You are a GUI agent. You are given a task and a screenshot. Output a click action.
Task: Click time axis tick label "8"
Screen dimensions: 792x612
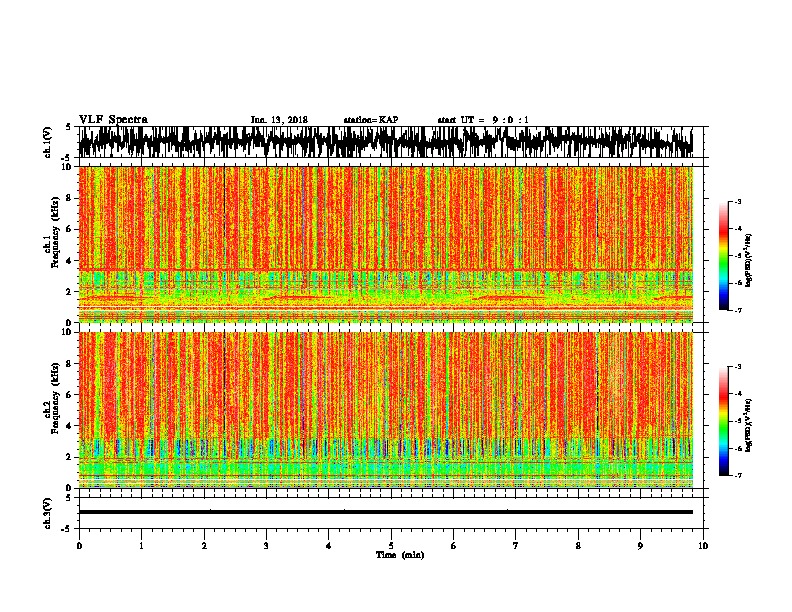(x=578, y=546)
